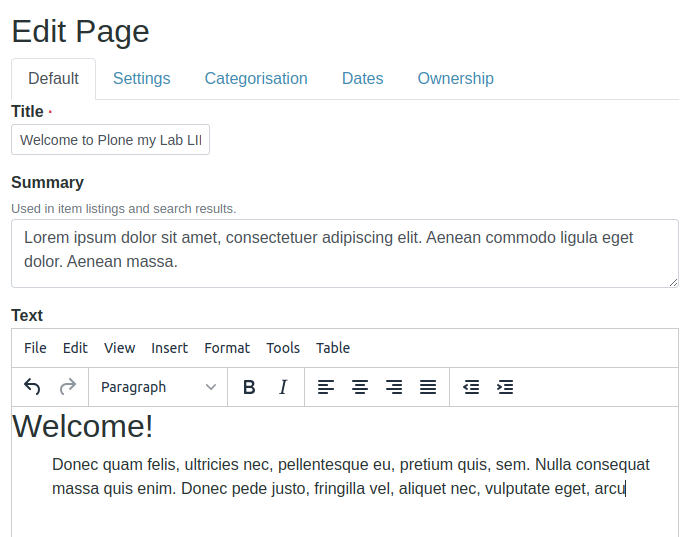Open the Paragraph format dropdown
The width and height of the screenshot is (689, 537).
click(158, 387)
